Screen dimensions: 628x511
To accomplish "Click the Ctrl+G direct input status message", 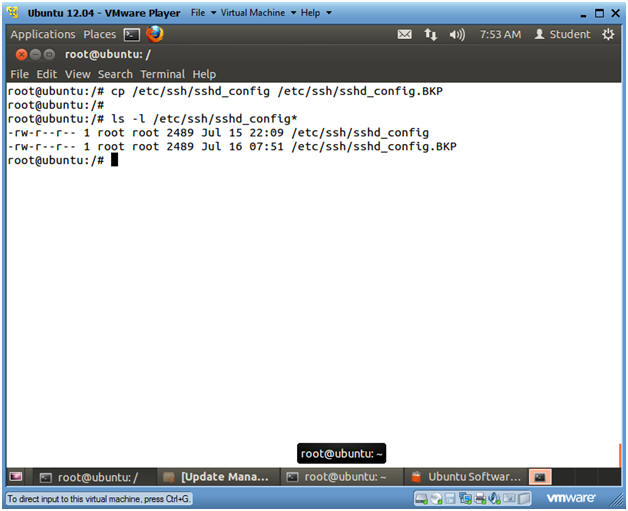I will click(99, 499).
